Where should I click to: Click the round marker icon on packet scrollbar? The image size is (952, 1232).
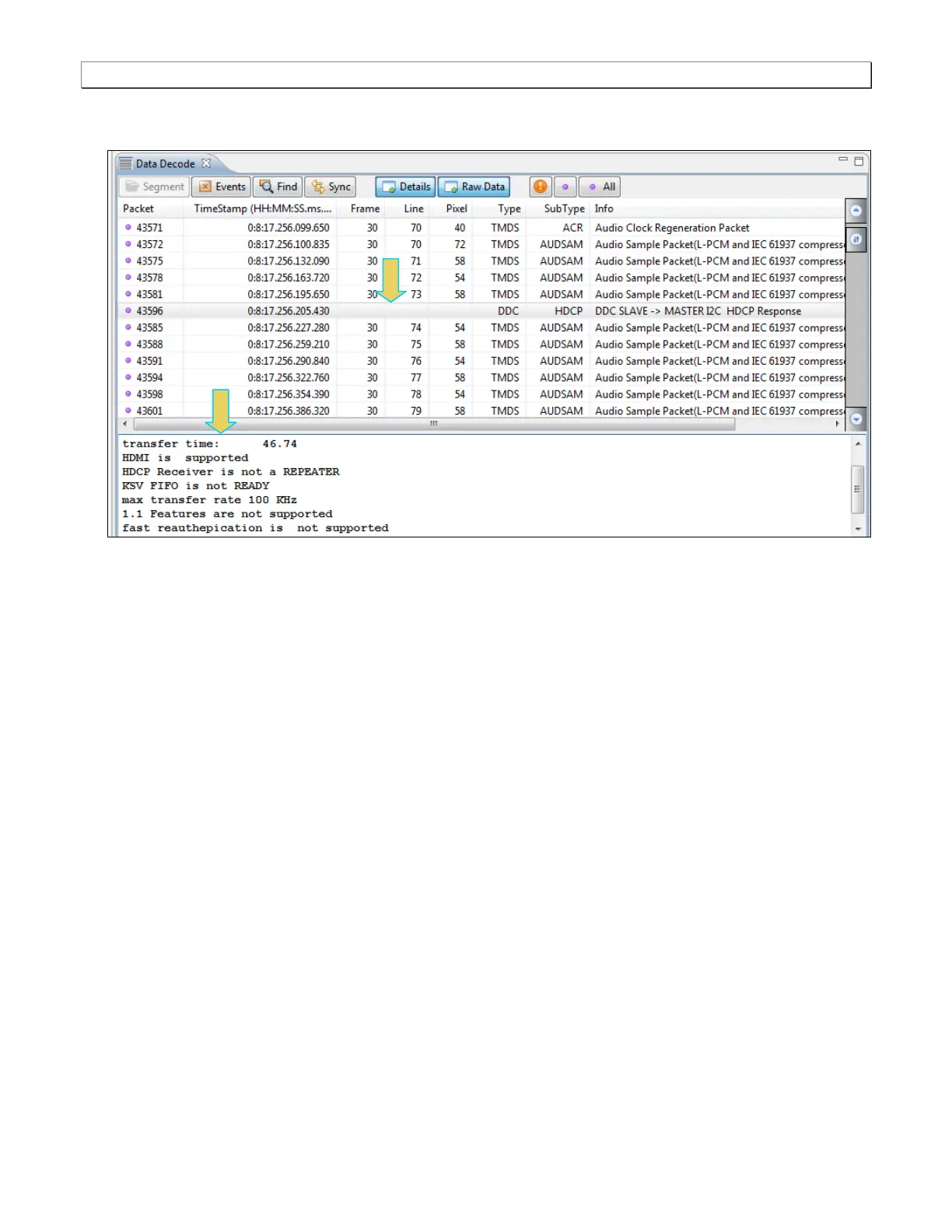856,240
